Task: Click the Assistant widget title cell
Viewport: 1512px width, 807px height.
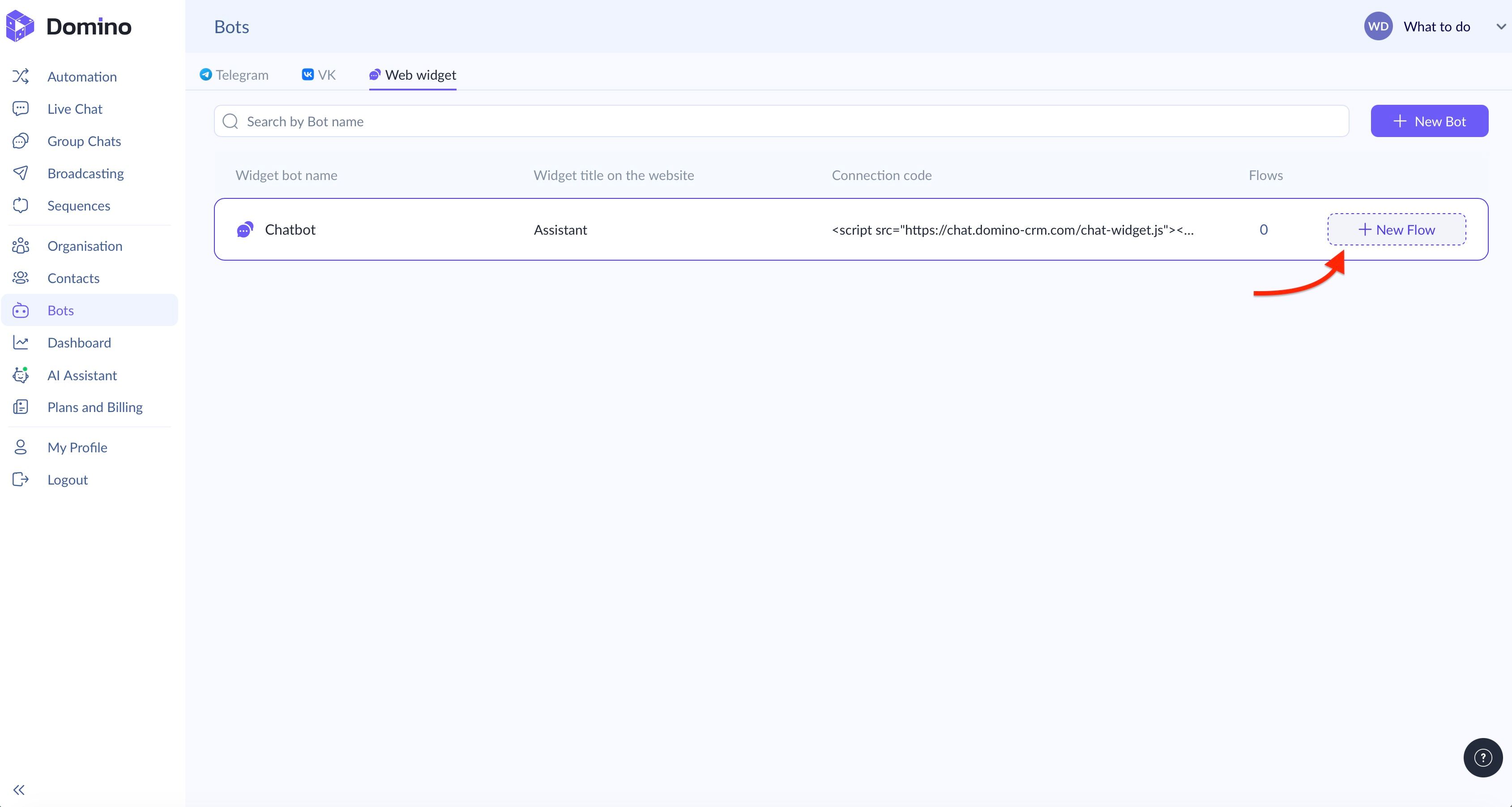Action: click(x=560, y=230)
